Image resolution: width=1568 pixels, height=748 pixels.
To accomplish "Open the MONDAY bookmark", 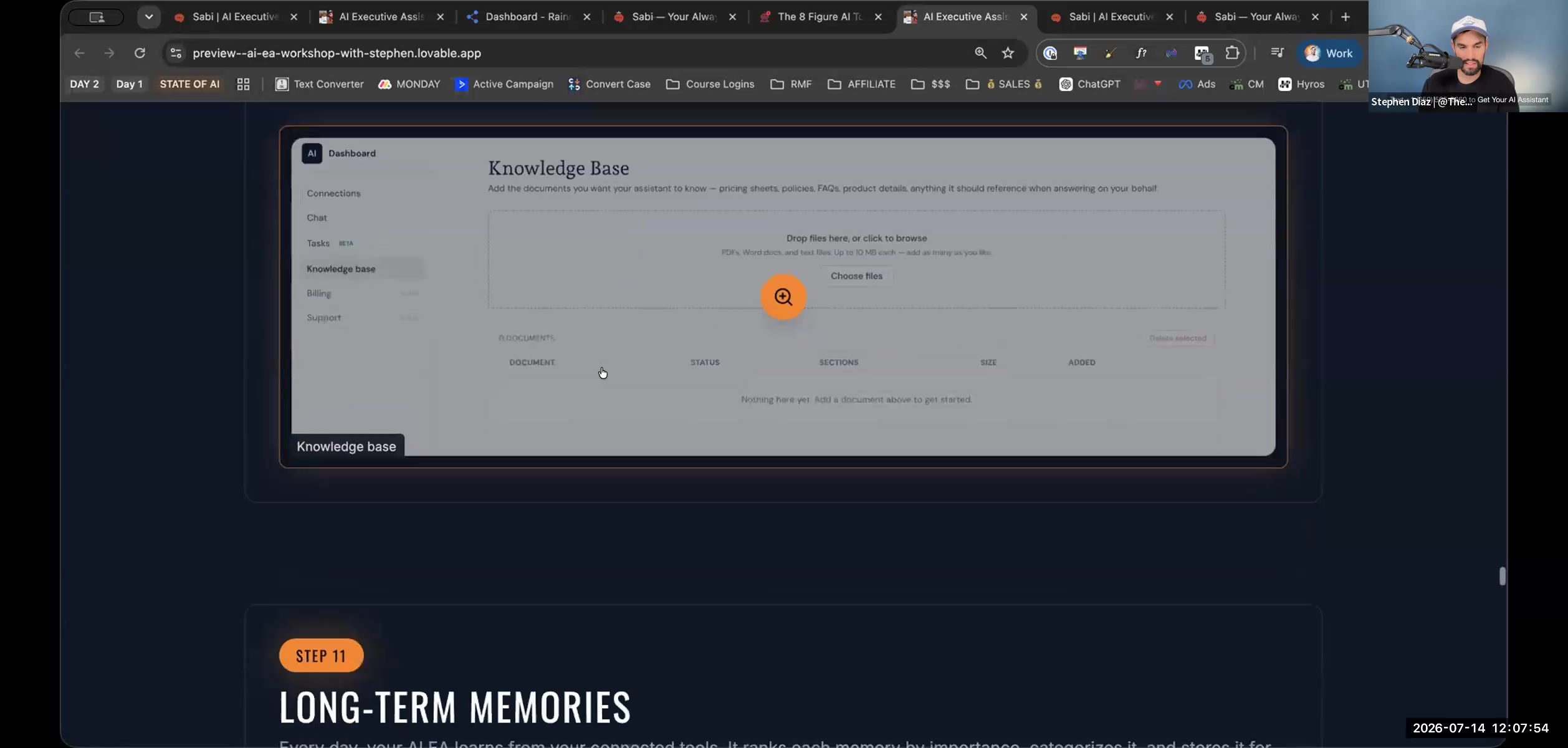I will tap(409, 84).
